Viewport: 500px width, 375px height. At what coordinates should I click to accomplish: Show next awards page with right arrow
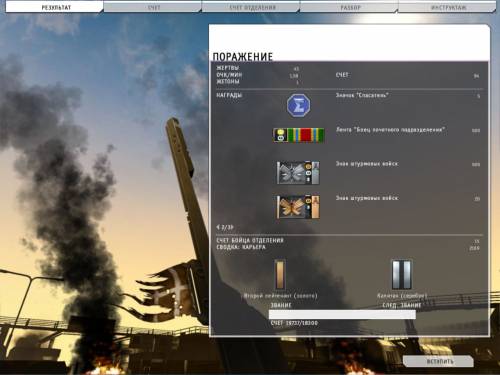click(x=232, y=227)
